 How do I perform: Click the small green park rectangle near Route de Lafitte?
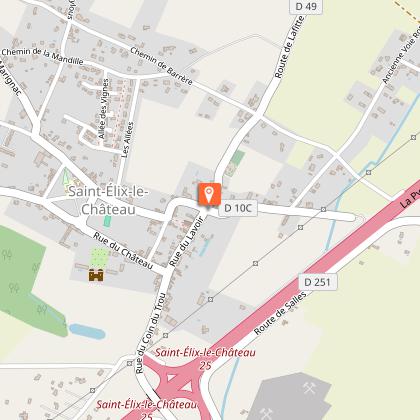pos(238,158)
